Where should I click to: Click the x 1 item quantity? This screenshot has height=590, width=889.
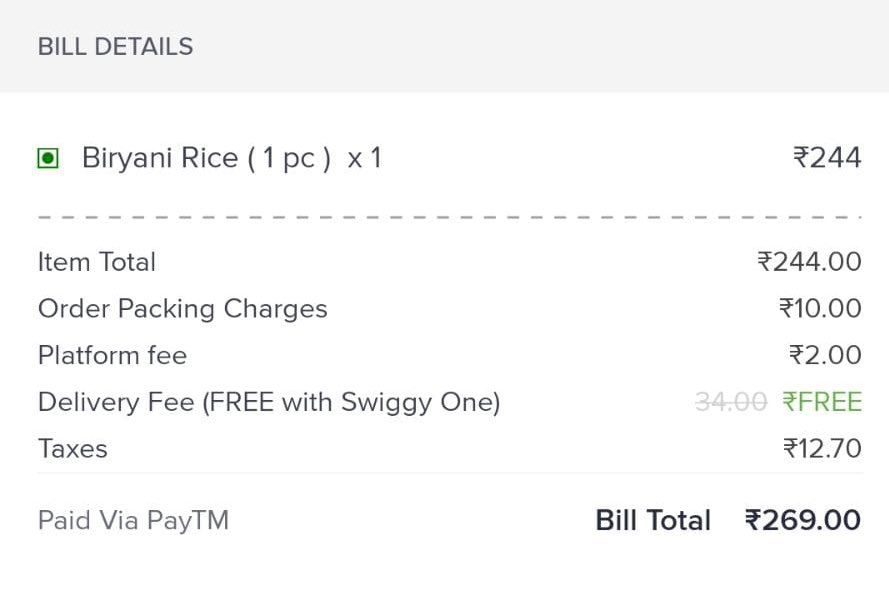[364, 158]
